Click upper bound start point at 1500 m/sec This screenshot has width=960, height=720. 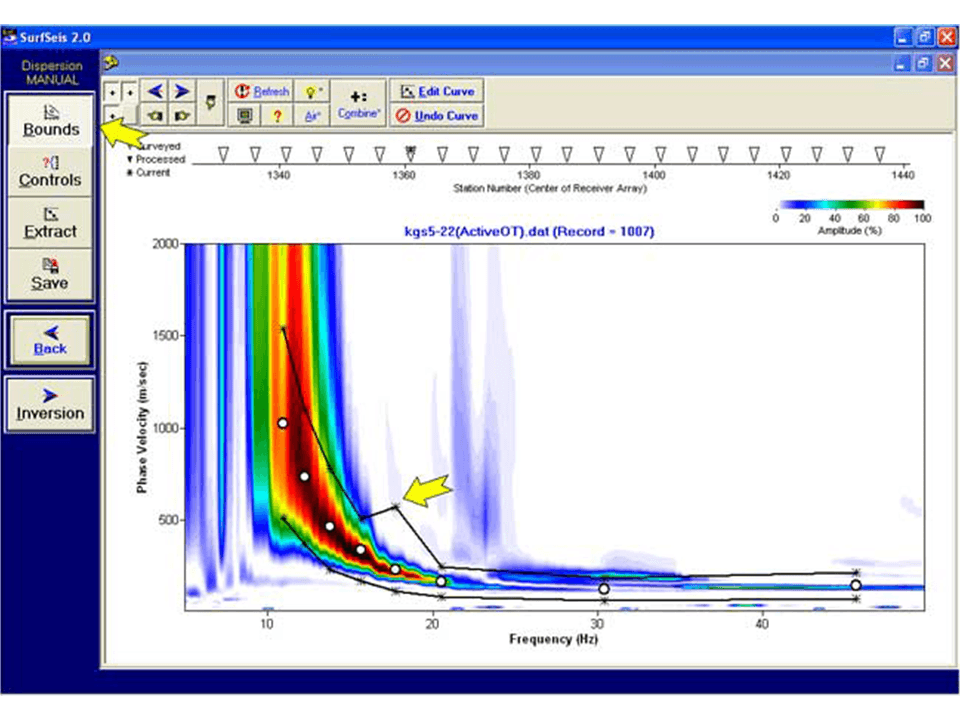click(283, 329)
